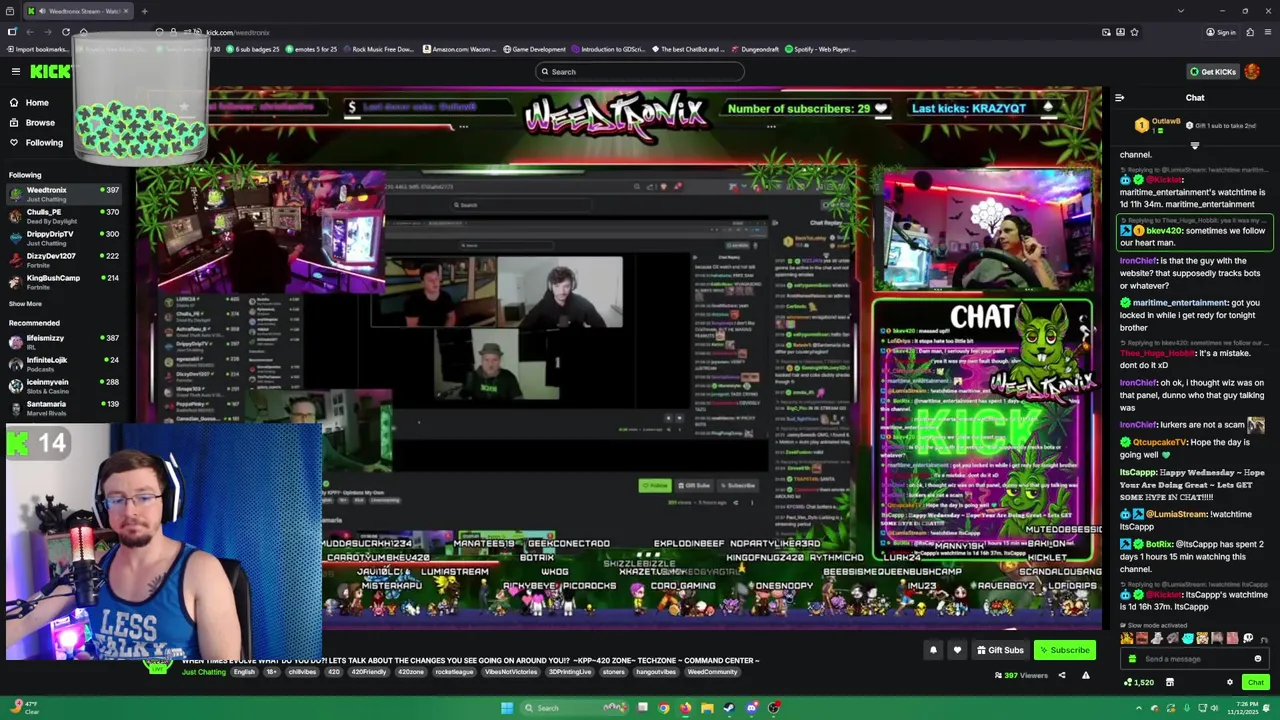Select Chulls_PE channel in Following list
Screen dimensions: 1280x720
click(64, 216)
